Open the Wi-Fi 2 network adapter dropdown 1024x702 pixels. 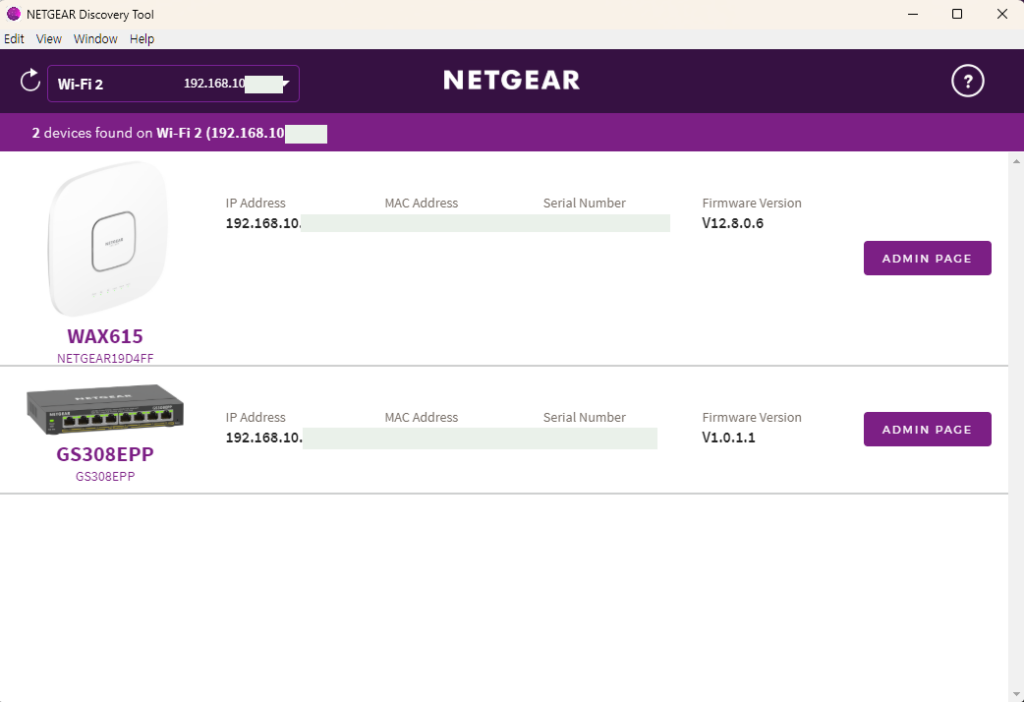(173, 84)
